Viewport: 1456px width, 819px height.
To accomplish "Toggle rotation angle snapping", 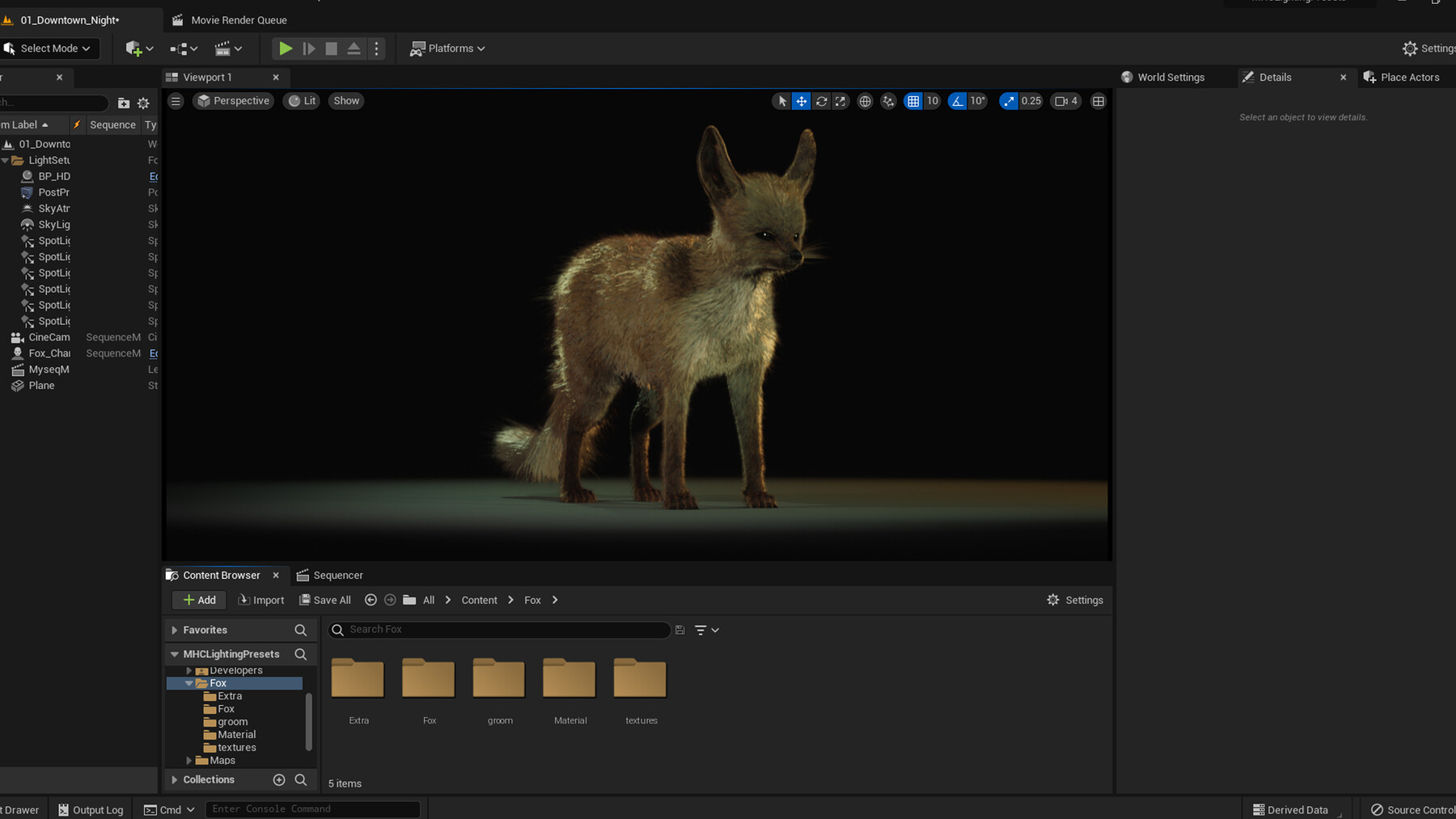I will pos(957,100).
